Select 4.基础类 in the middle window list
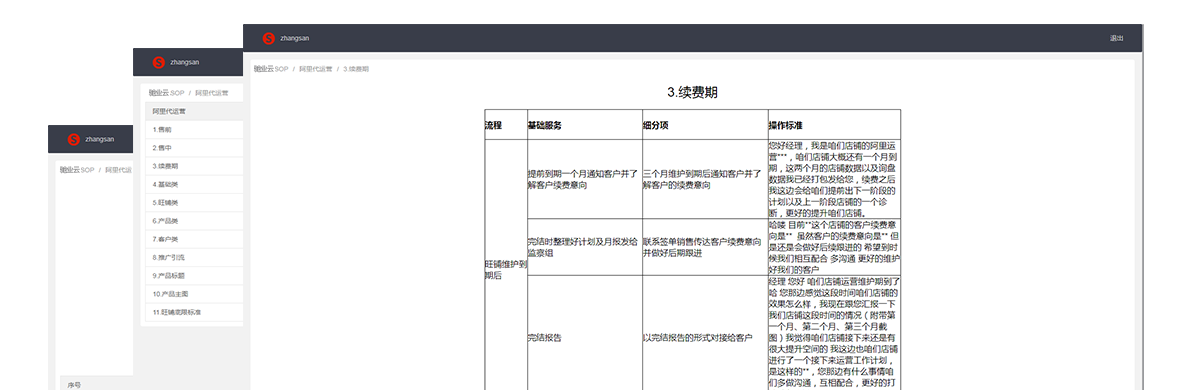The image size is (1202, 390). [x=194, y=184]
